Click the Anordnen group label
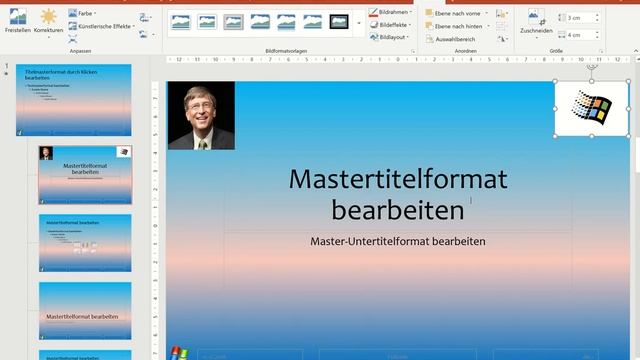 click(x=466, y=51)
